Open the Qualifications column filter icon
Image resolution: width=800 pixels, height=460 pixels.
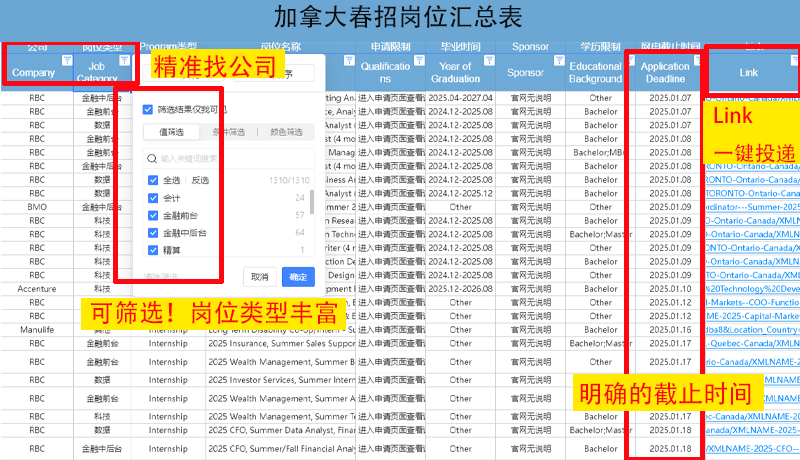[419, 60]
